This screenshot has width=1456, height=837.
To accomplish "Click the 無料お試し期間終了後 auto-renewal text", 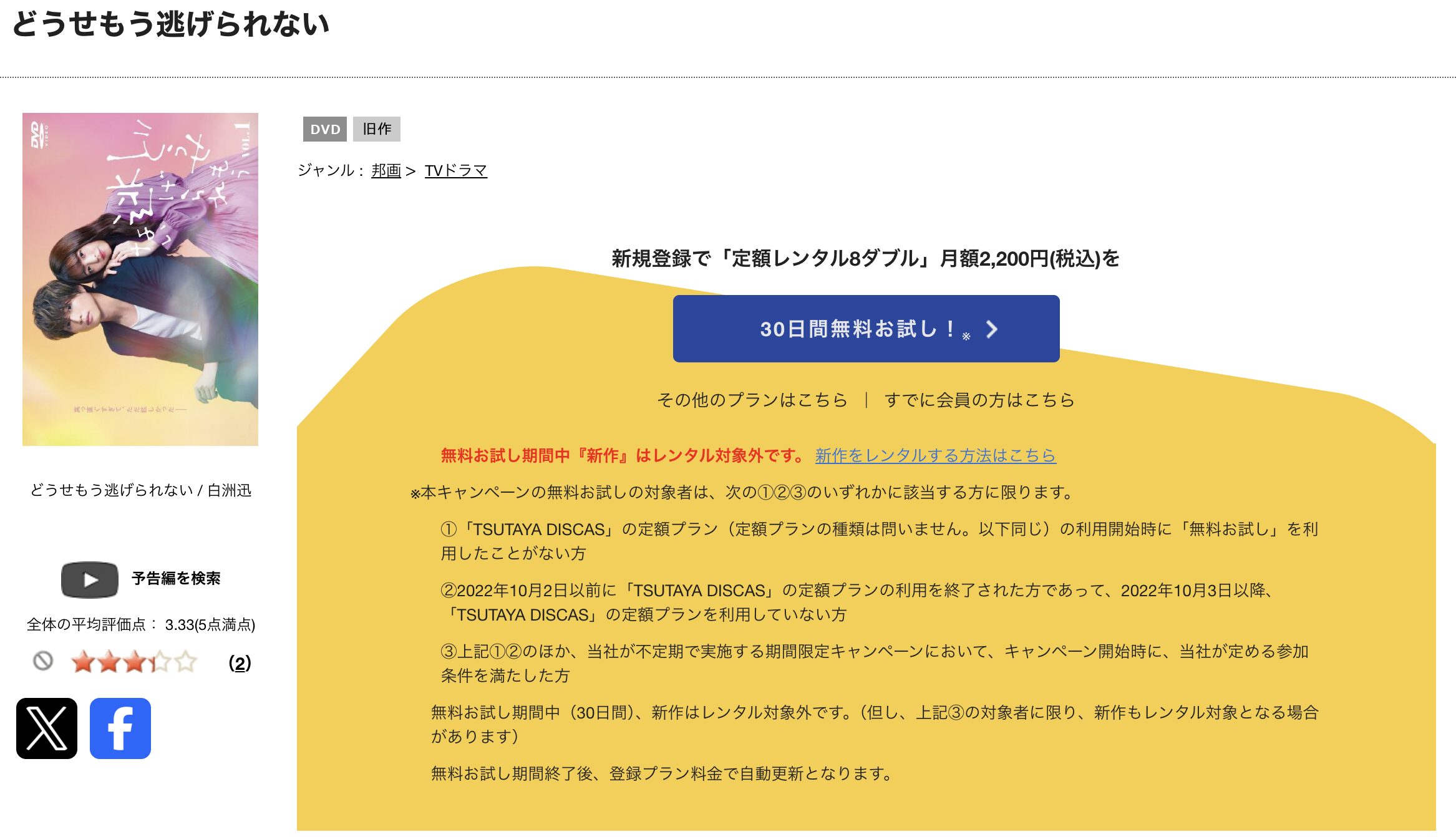I will click(661, 773).
